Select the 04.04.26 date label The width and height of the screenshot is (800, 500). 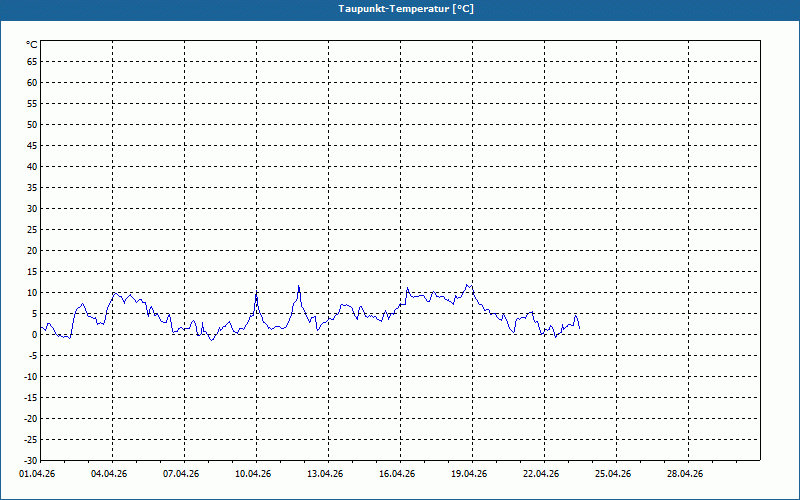tap(109, 474)
